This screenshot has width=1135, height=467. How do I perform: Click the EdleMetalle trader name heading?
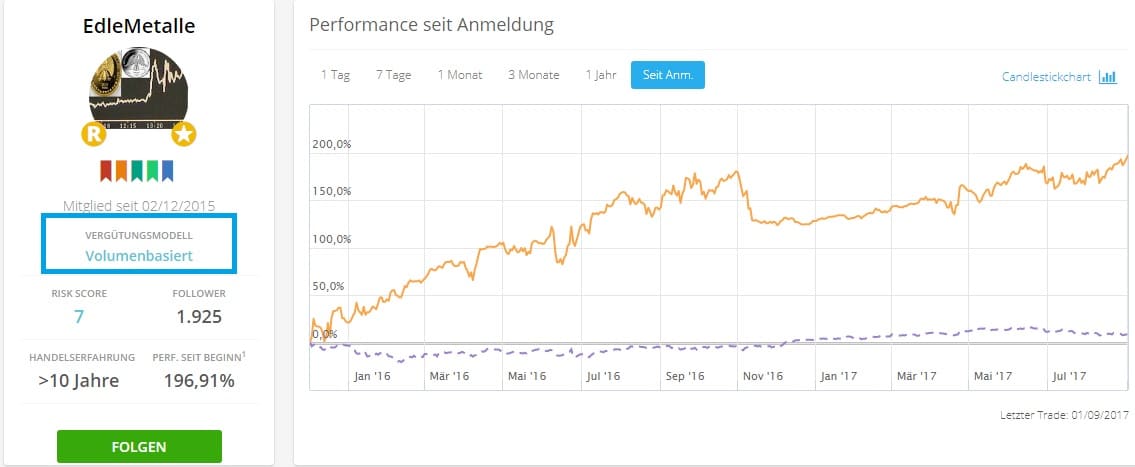pyautogui.click(x=139, y=26)
